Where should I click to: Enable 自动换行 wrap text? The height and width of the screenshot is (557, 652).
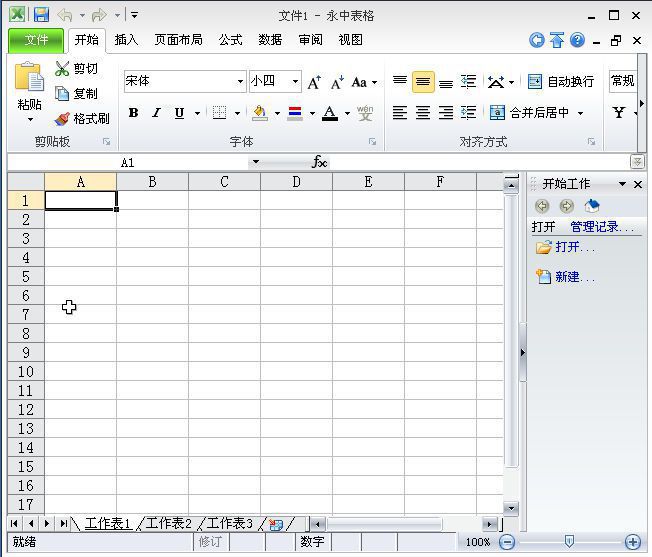(561, 82)
